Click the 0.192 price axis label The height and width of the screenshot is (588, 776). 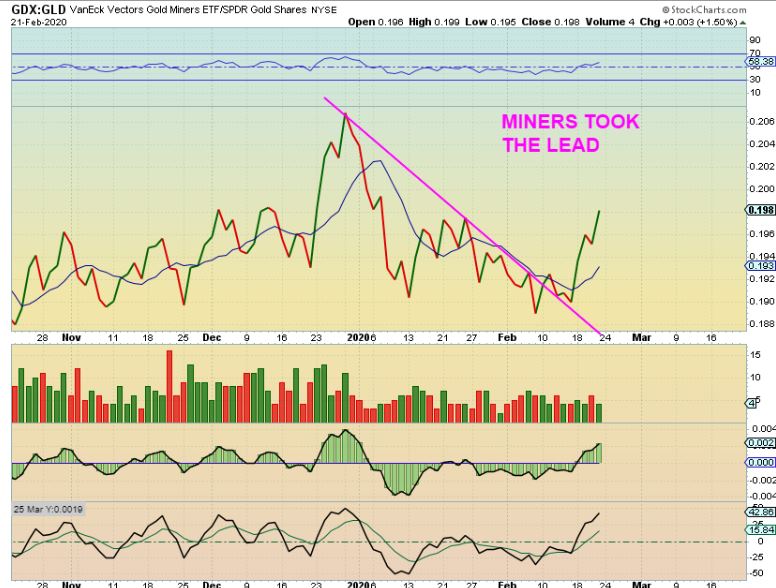point(762,279)
